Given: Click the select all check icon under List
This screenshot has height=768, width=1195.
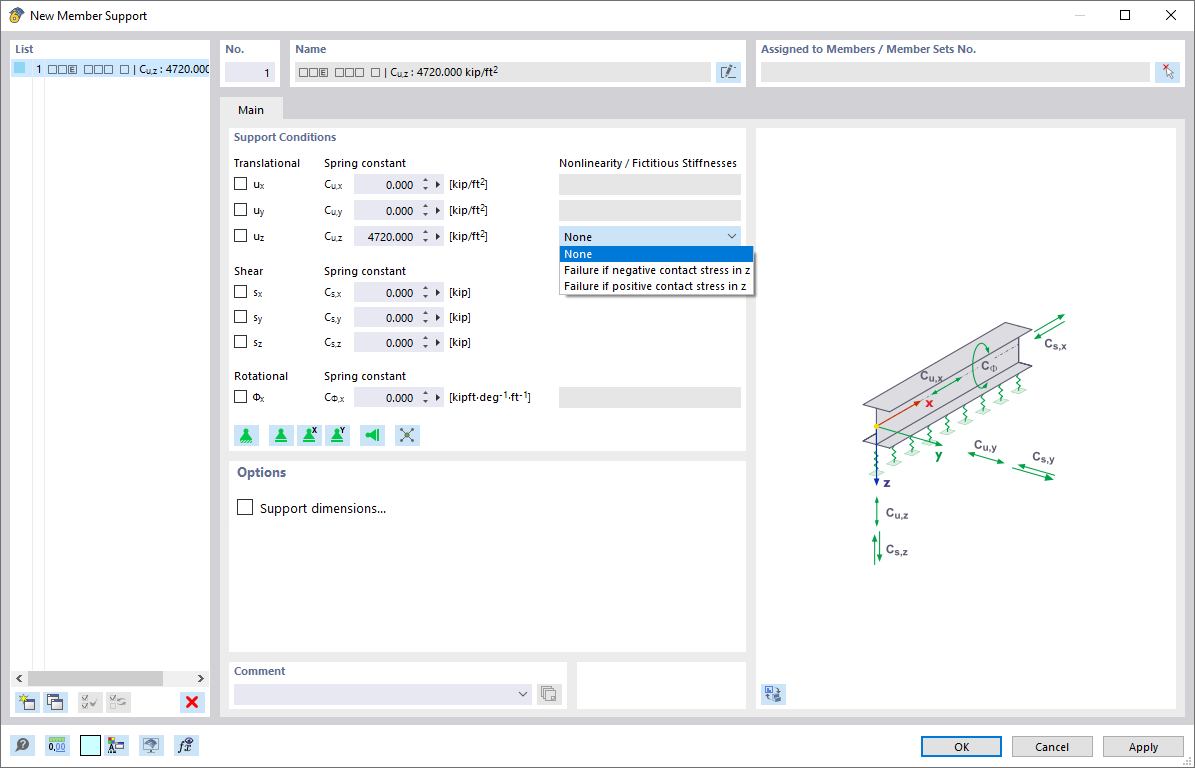Looking at the screenshot, I should [x=90, y=702].
